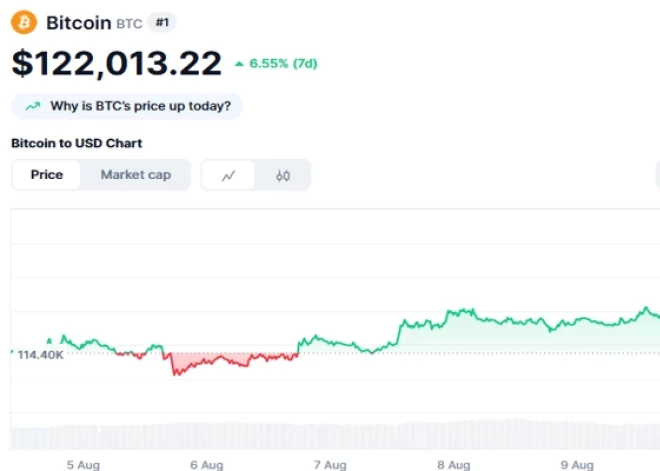
Task: Click the BTC ticker symbol
Action: pyautogui.click(x=130, y=23)
